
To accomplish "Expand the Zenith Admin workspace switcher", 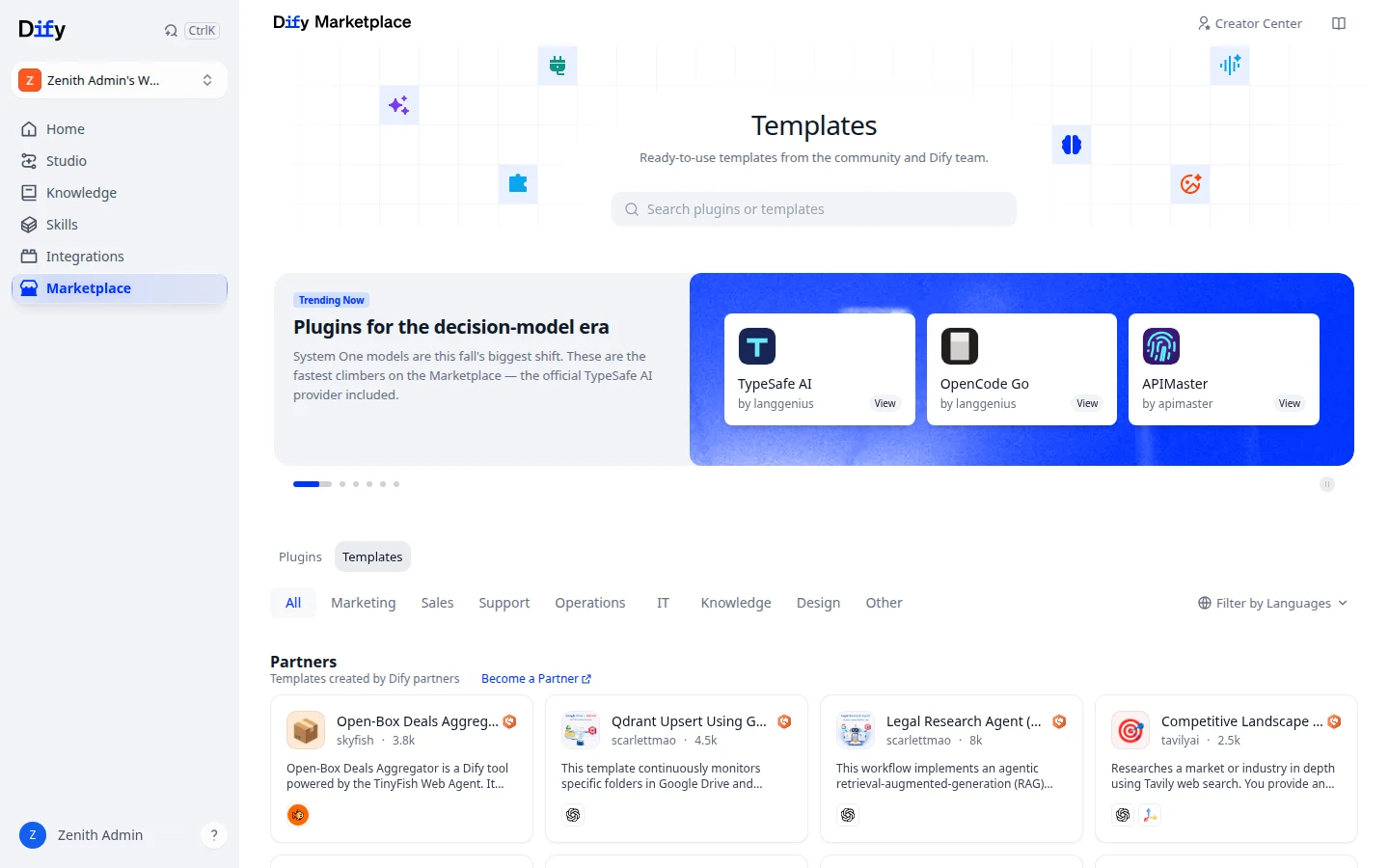I will point(120,80).
